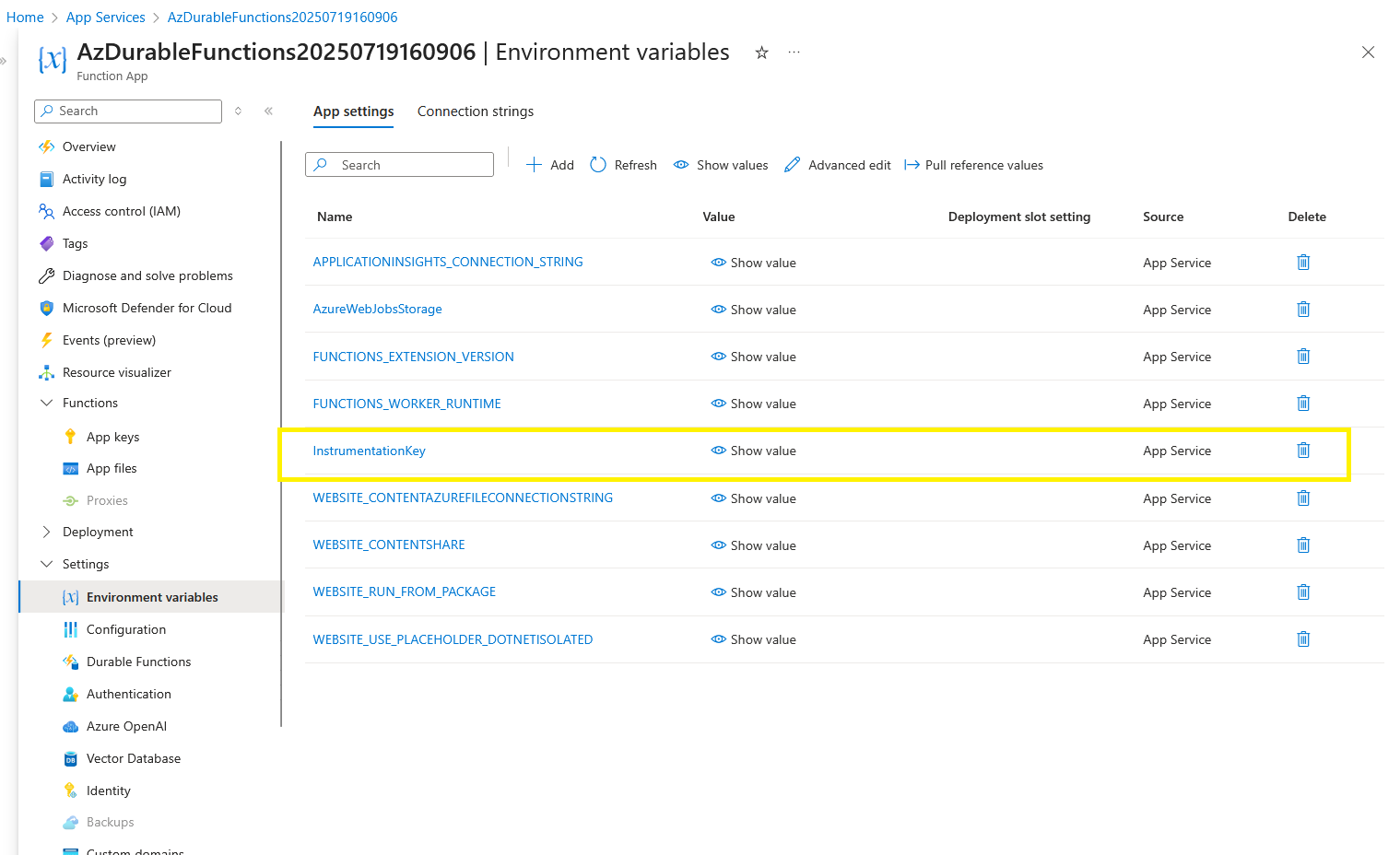Show value of WEBSITE_CONTENTSHARE
1400x855 pixels.
coord(753,545)
